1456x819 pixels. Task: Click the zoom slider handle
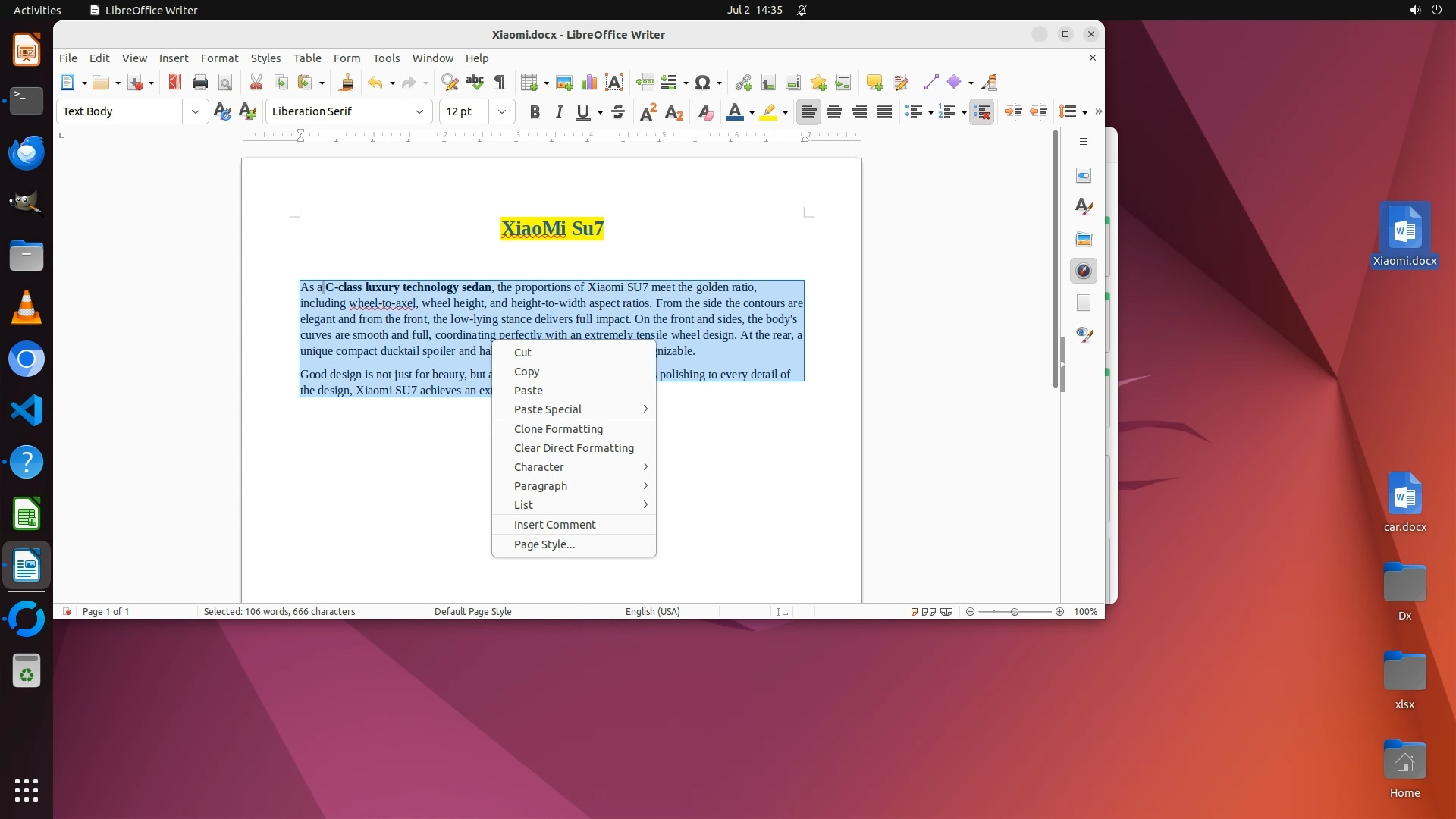coord(1015,612)
